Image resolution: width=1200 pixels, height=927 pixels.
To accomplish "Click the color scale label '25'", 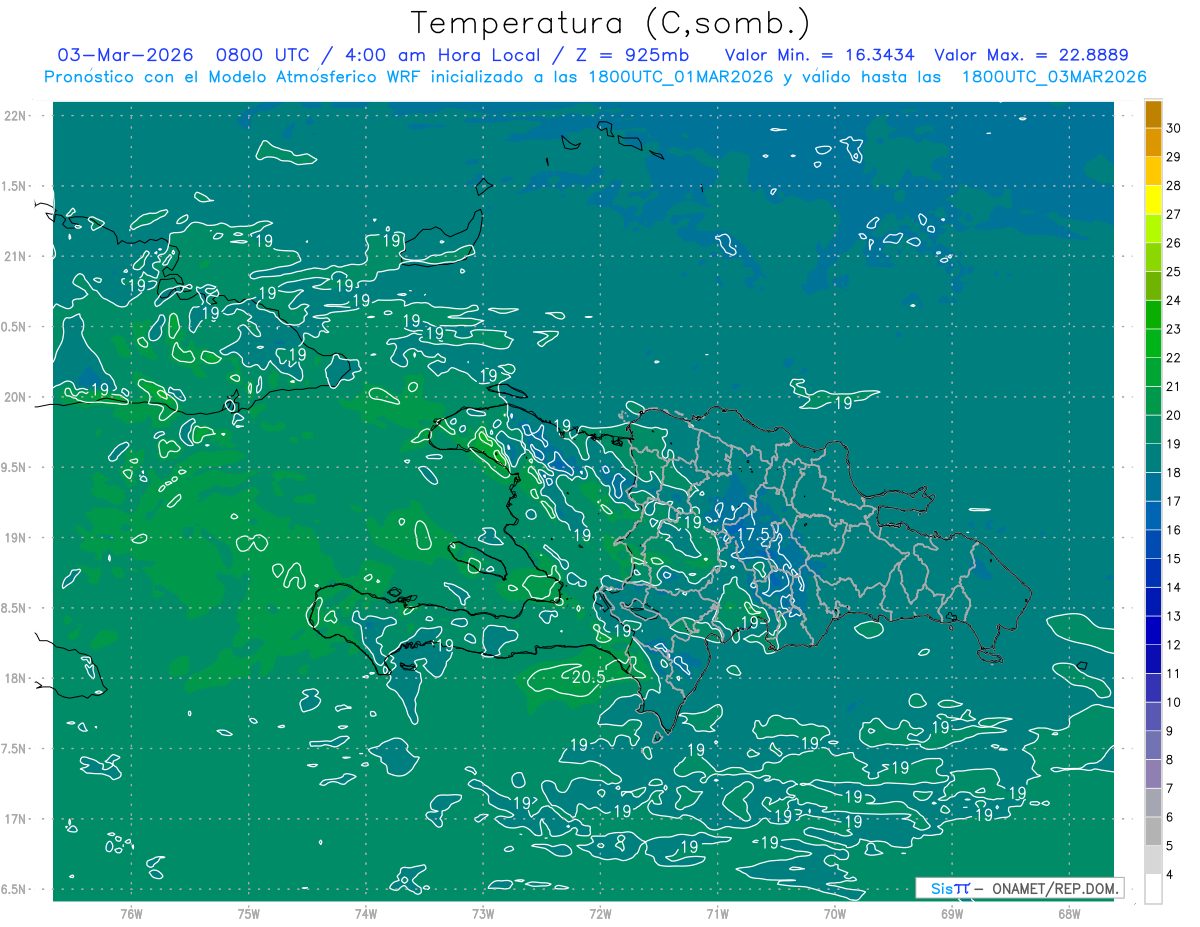I will [x=1173, y=272].
